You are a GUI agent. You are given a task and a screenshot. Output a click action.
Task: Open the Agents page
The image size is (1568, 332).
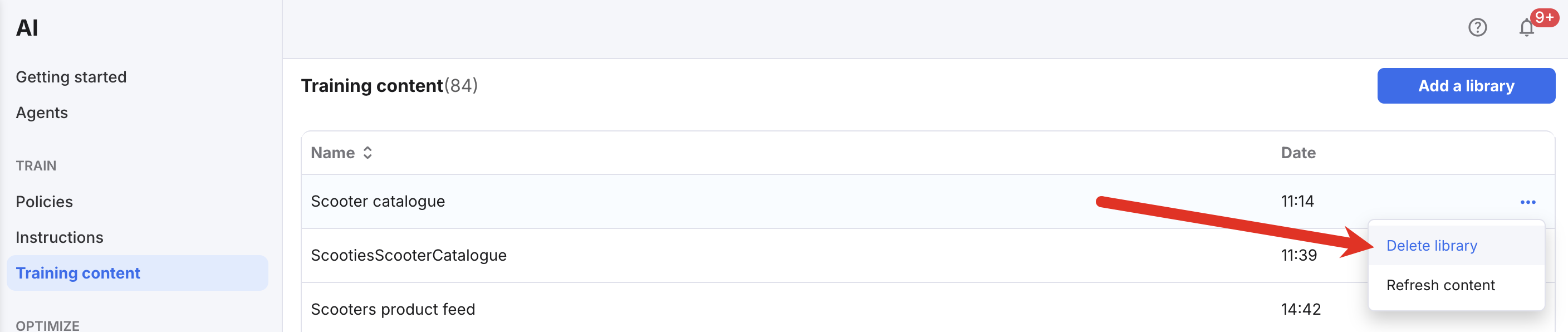[41, 113]
